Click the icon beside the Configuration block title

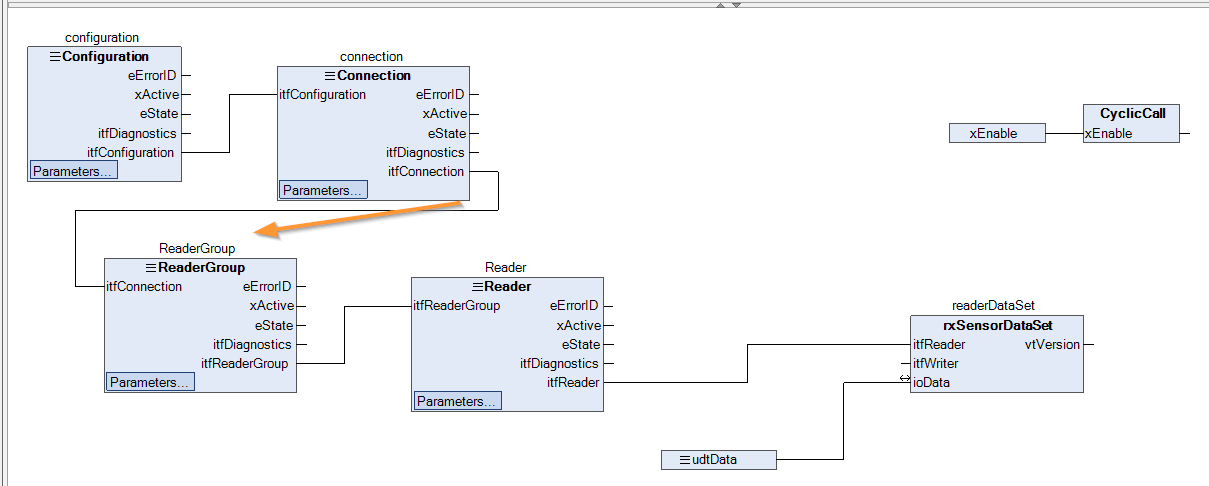tap(55, 57)
